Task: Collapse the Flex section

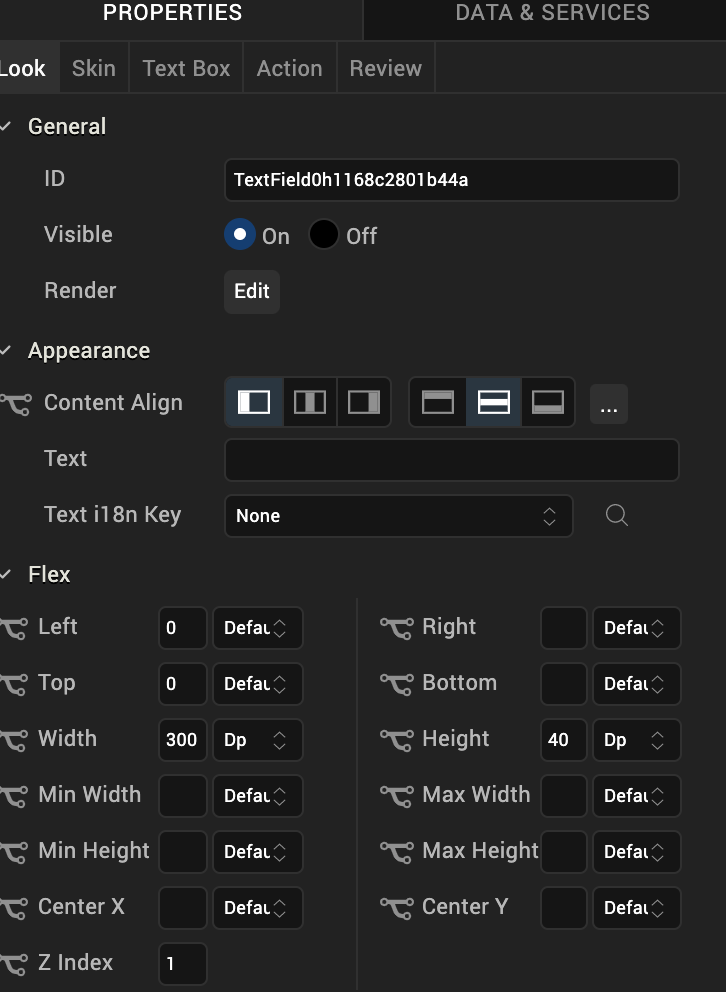Action: (x=6, y=574)
